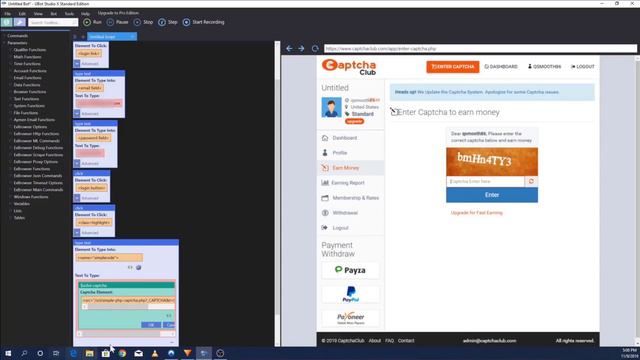This screenshot has height=360, width=640.
Task: Expand the Commands tree node
Action: [x=4, y=36]
